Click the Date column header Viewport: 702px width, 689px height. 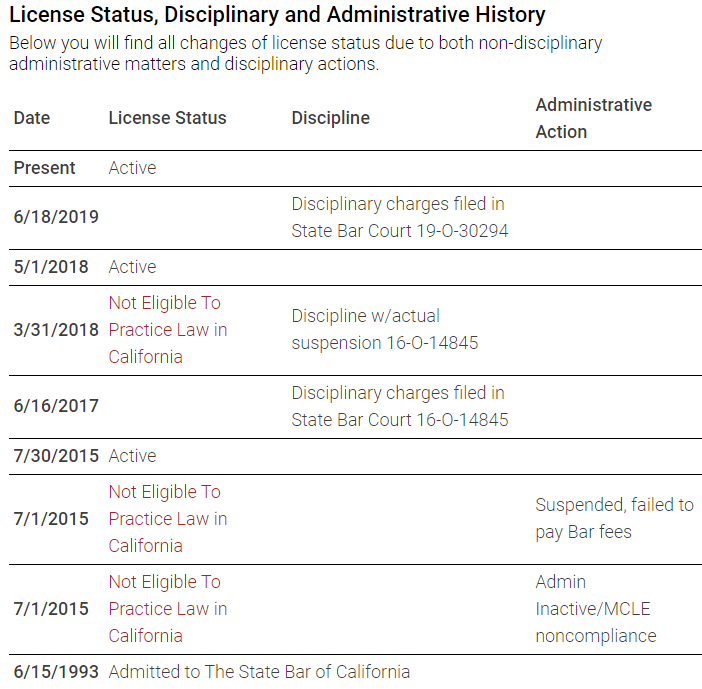pos(32,118)
